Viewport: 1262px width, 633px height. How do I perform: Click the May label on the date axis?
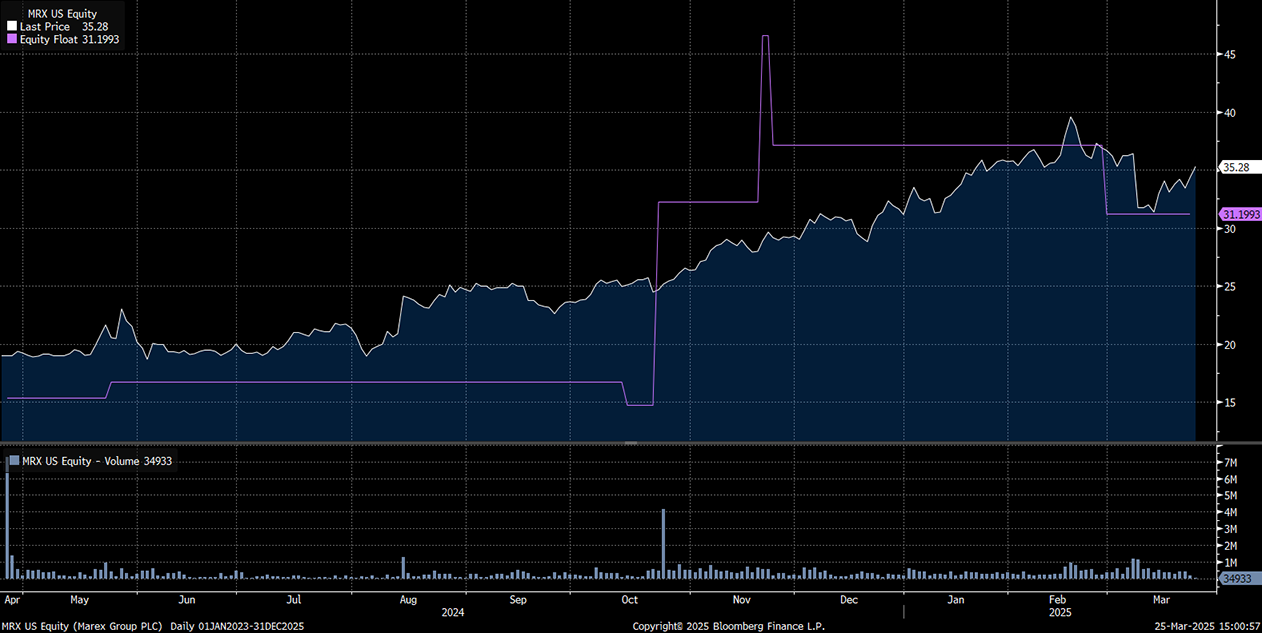pyautogui.click(x=80, y=600)
